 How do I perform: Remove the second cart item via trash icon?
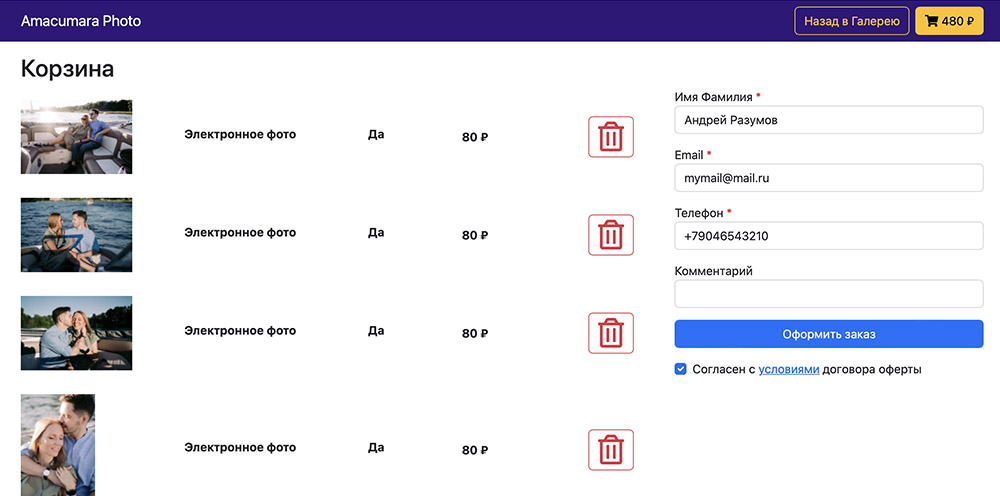(610, 235)
